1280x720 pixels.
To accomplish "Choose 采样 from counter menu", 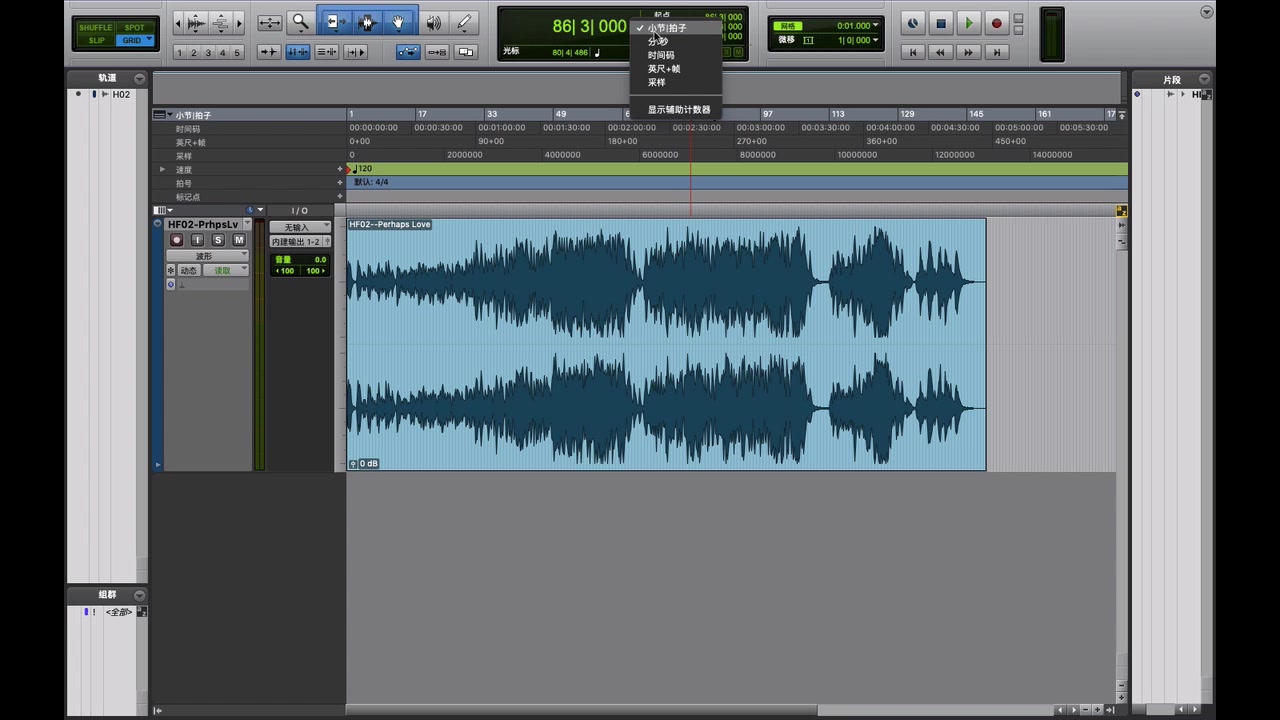I will (x=675, y=82).
